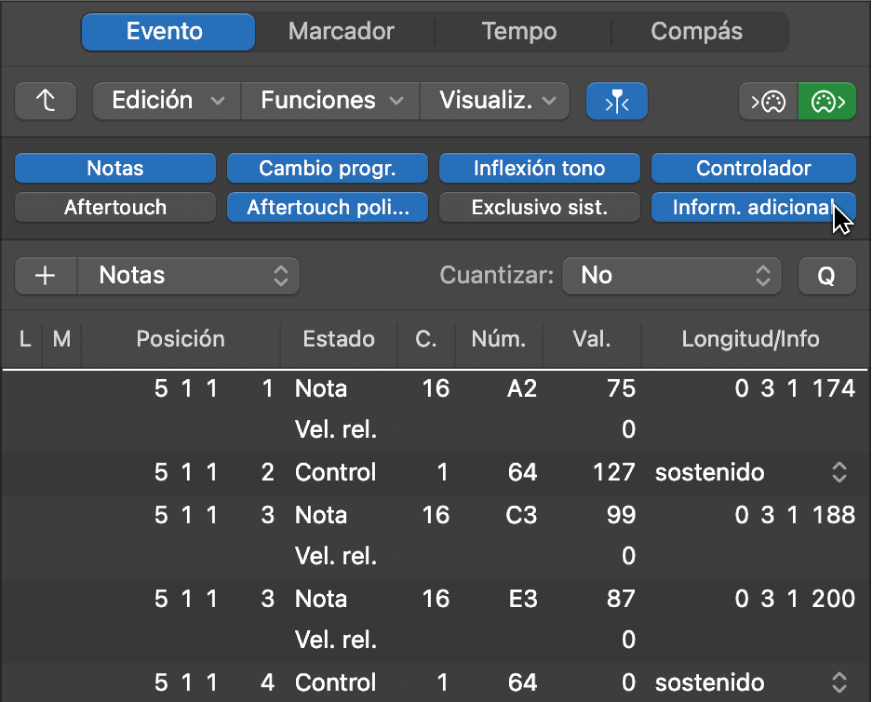This screenshot has height=702, width=872.
Task: Activate the Inform. adicional filter
Action: pyautogui.click(x=753, y=207)
